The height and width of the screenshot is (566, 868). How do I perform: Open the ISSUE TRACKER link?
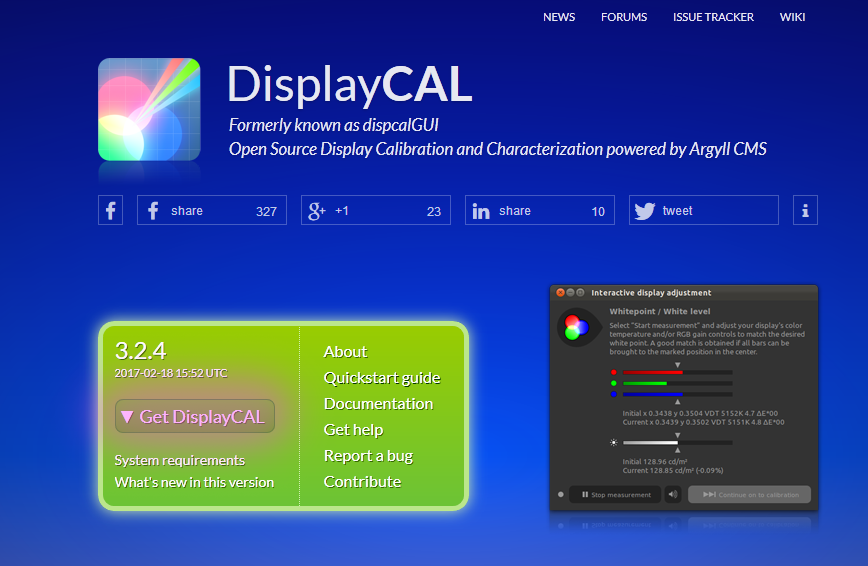(x=713, y=17)
